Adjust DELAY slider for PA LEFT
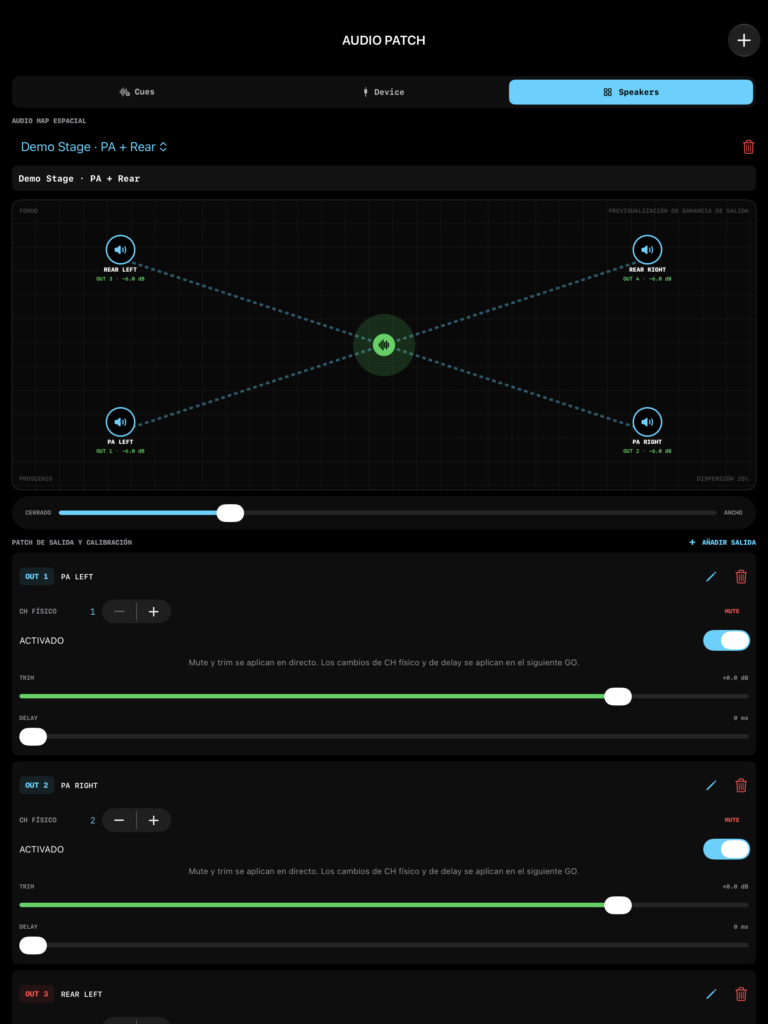The image size is (768, 1024). (x=384, y=737)
